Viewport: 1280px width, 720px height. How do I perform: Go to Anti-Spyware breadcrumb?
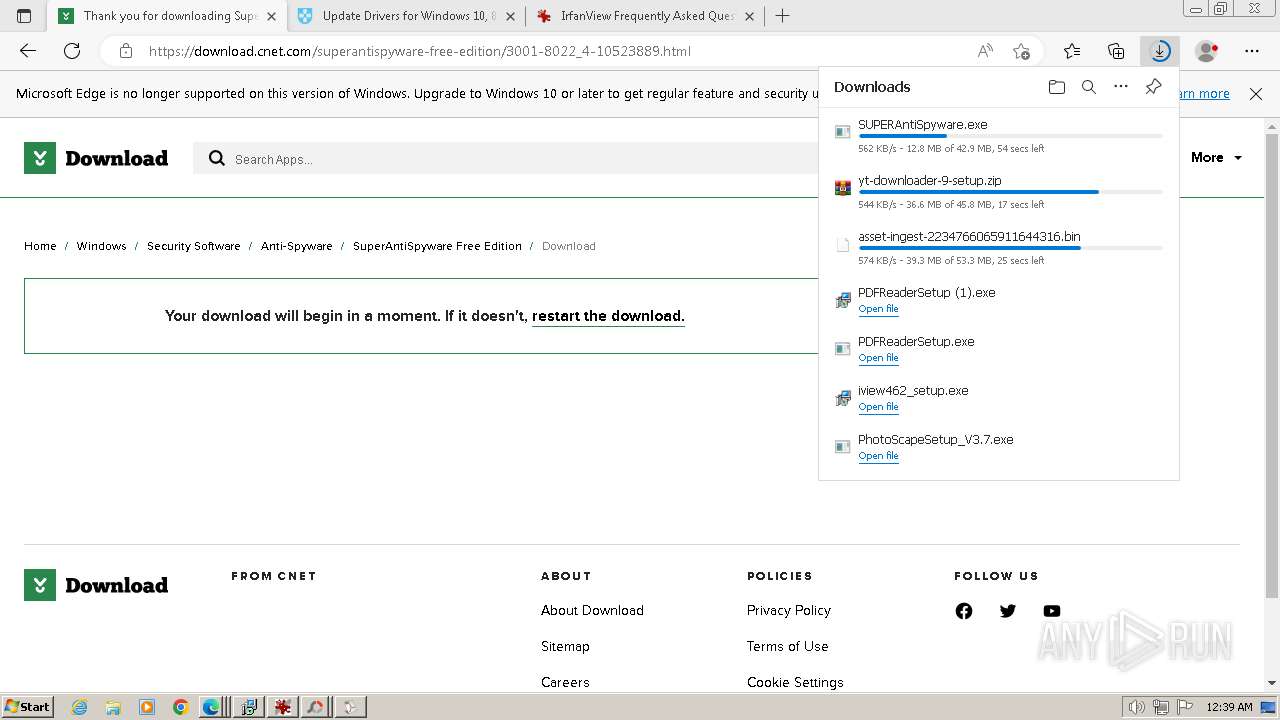tap(296, 246)
